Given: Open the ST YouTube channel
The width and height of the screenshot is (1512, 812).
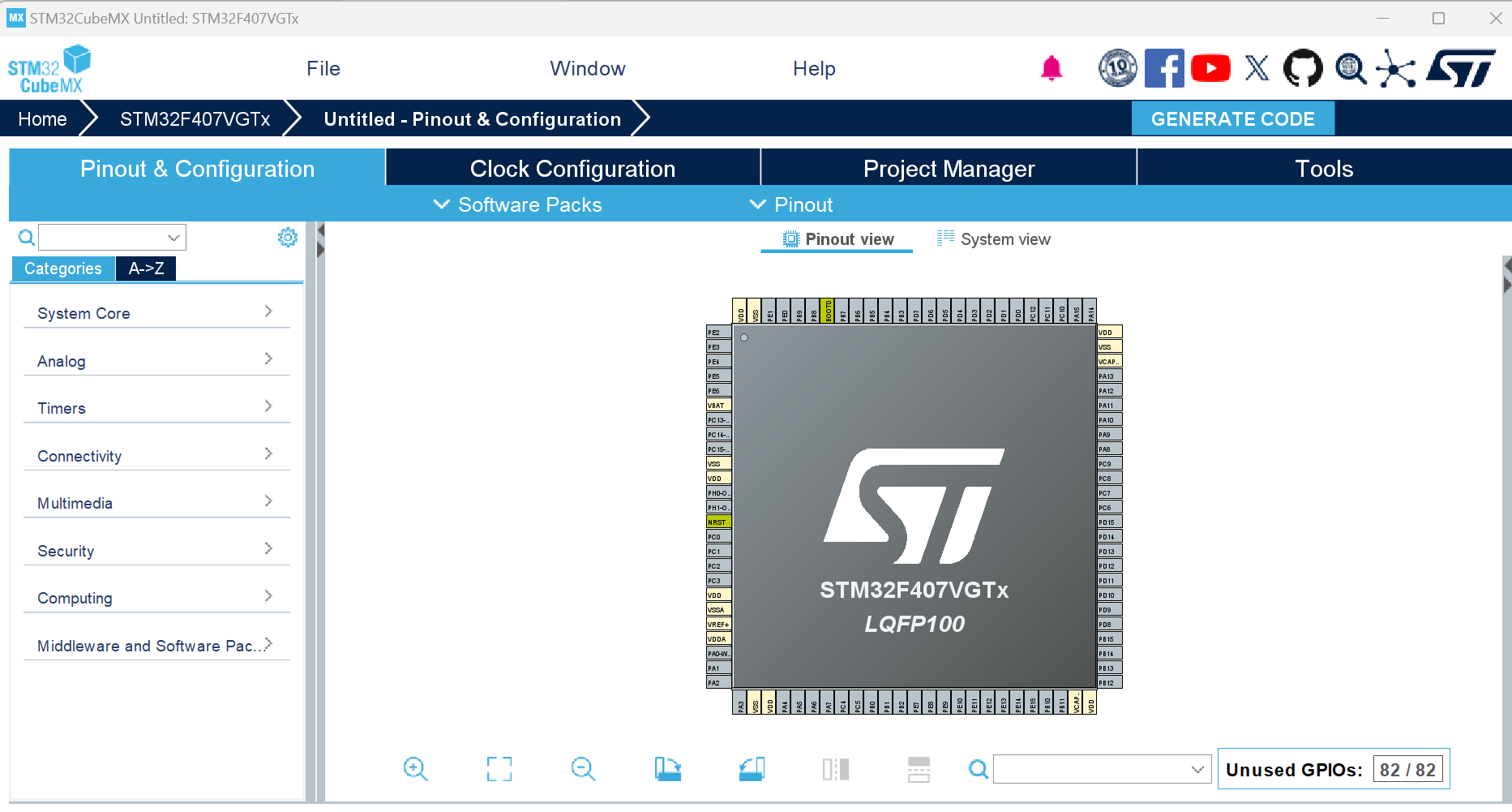Looking at the screenshot, I should [1210, 68].
